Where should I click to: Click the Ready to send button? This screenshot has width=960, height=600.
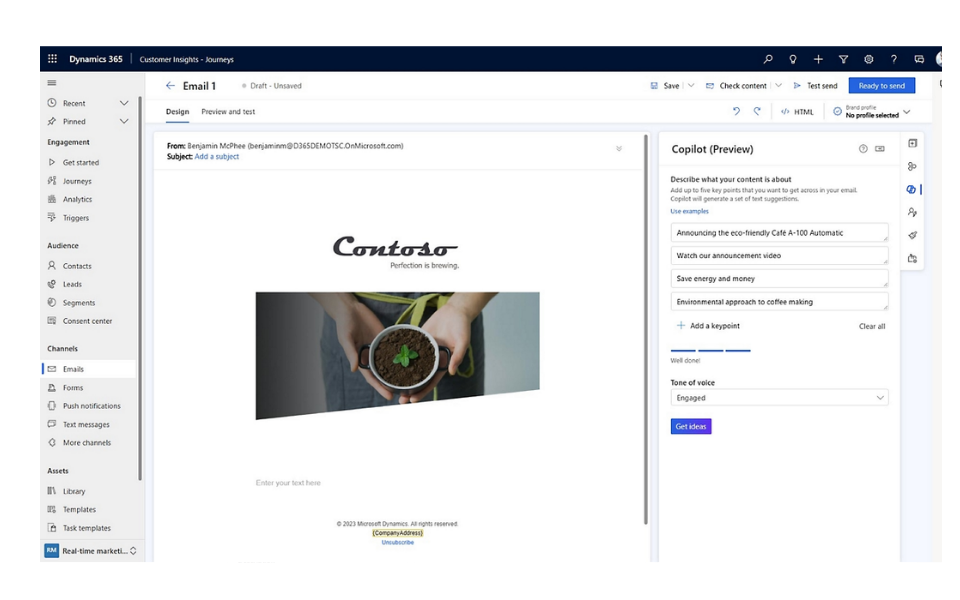tap(882, 86)
